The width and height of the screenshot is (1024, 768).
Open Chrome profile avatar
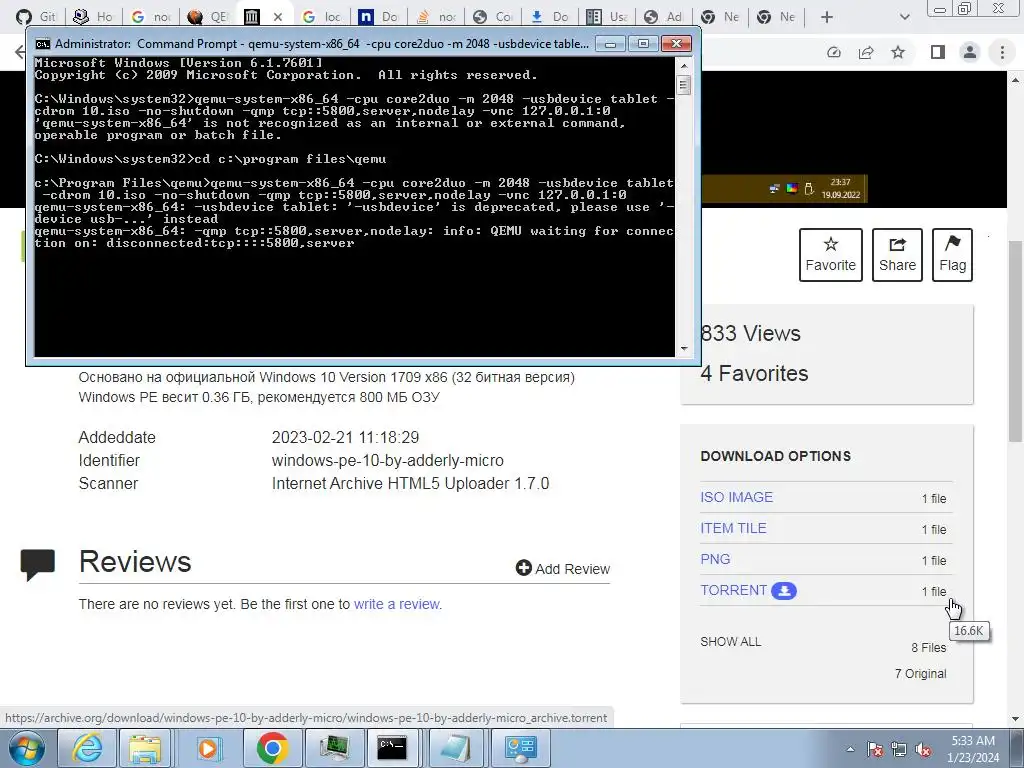click(970, 52)
